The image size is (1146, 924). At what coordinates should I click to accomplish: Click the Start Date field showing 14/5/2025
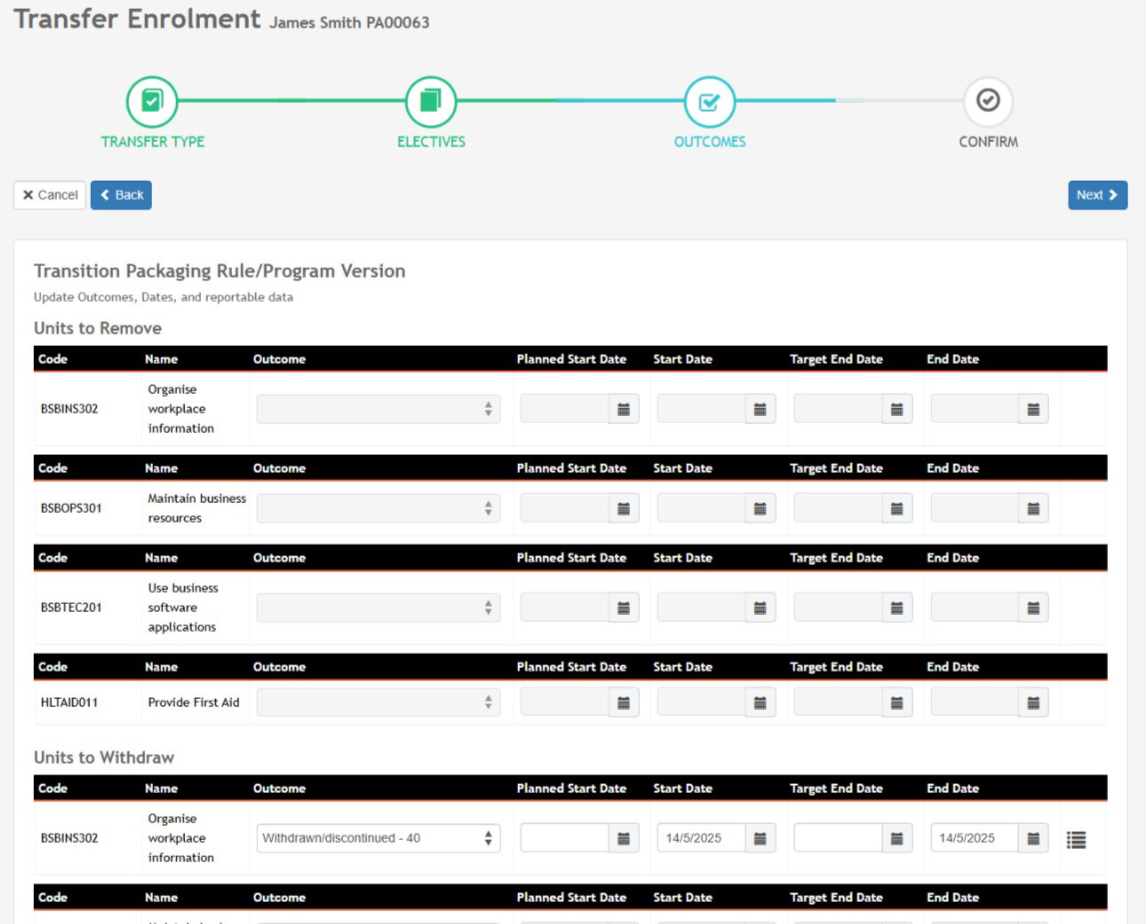[702, 838]
